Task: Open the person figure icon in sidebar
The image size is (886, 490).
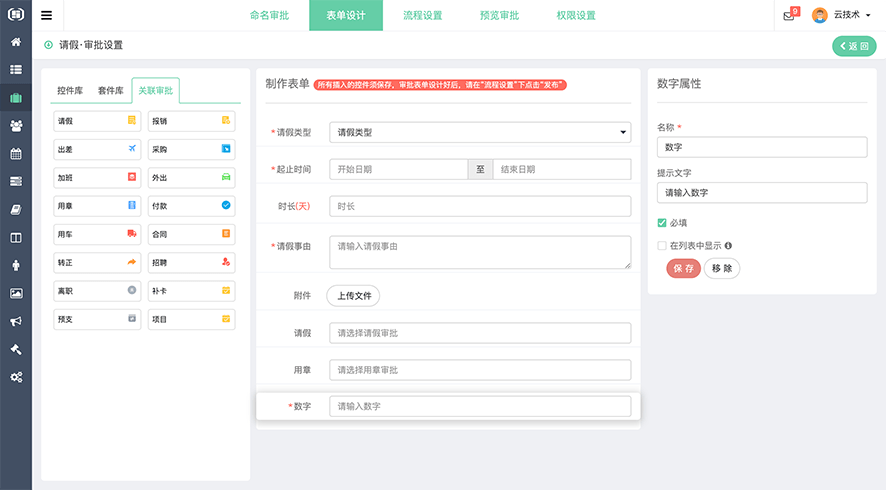Action: pos(16,265)
